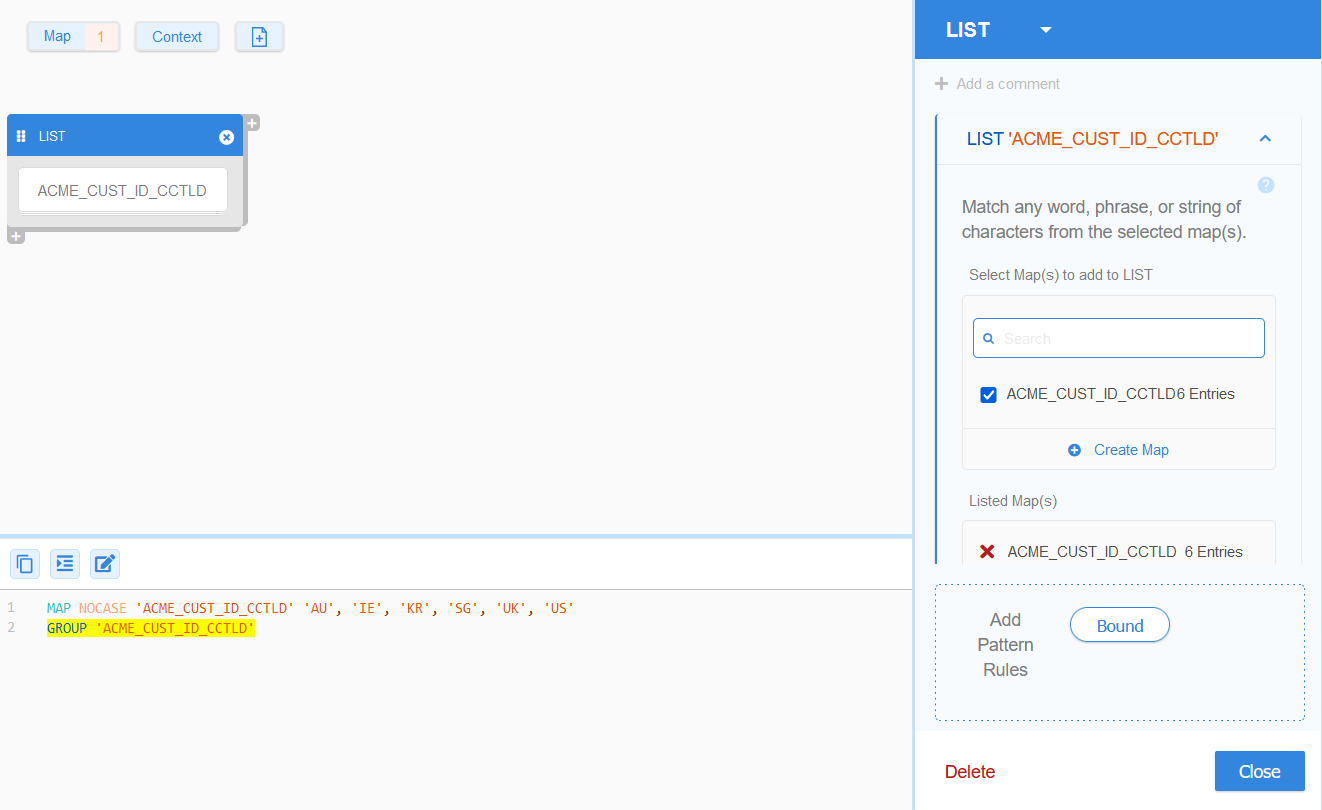Click Create Map

click(1119, 450)
